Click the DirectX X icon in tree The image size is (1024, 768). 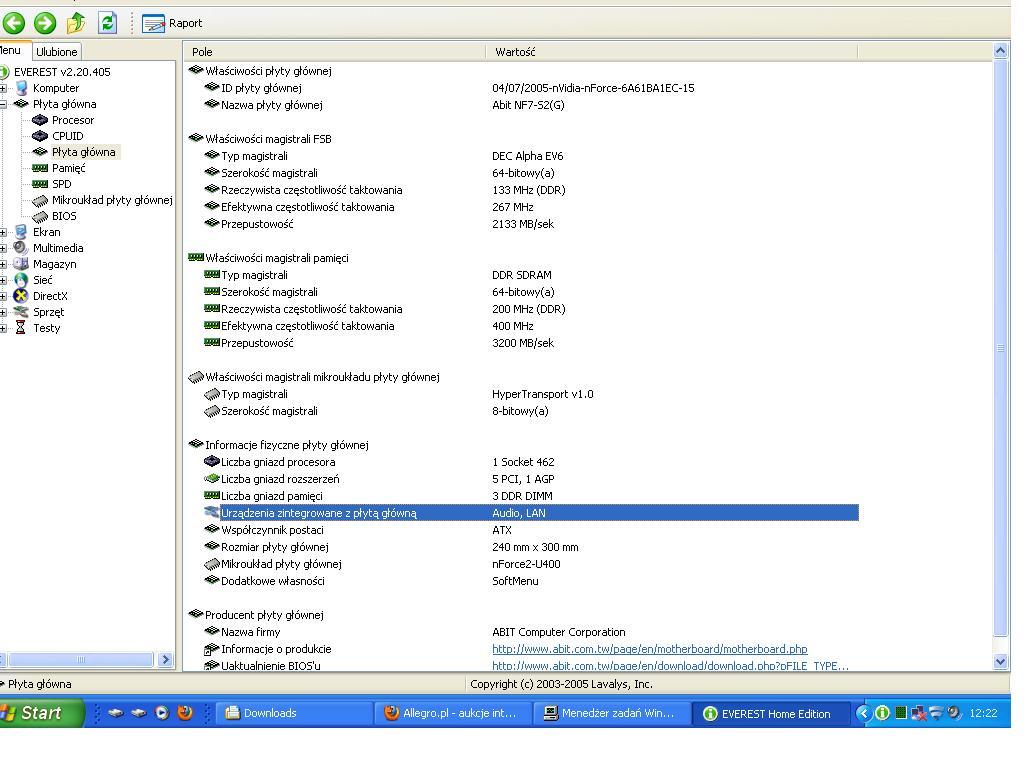coord(22,296)
